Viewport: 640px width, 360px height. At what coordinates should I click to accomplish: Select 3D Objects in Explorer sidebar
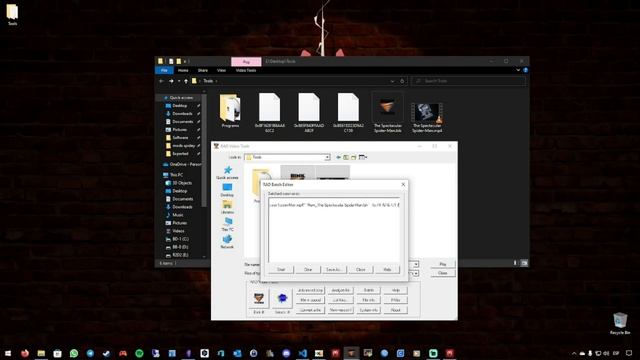(182, 183)
